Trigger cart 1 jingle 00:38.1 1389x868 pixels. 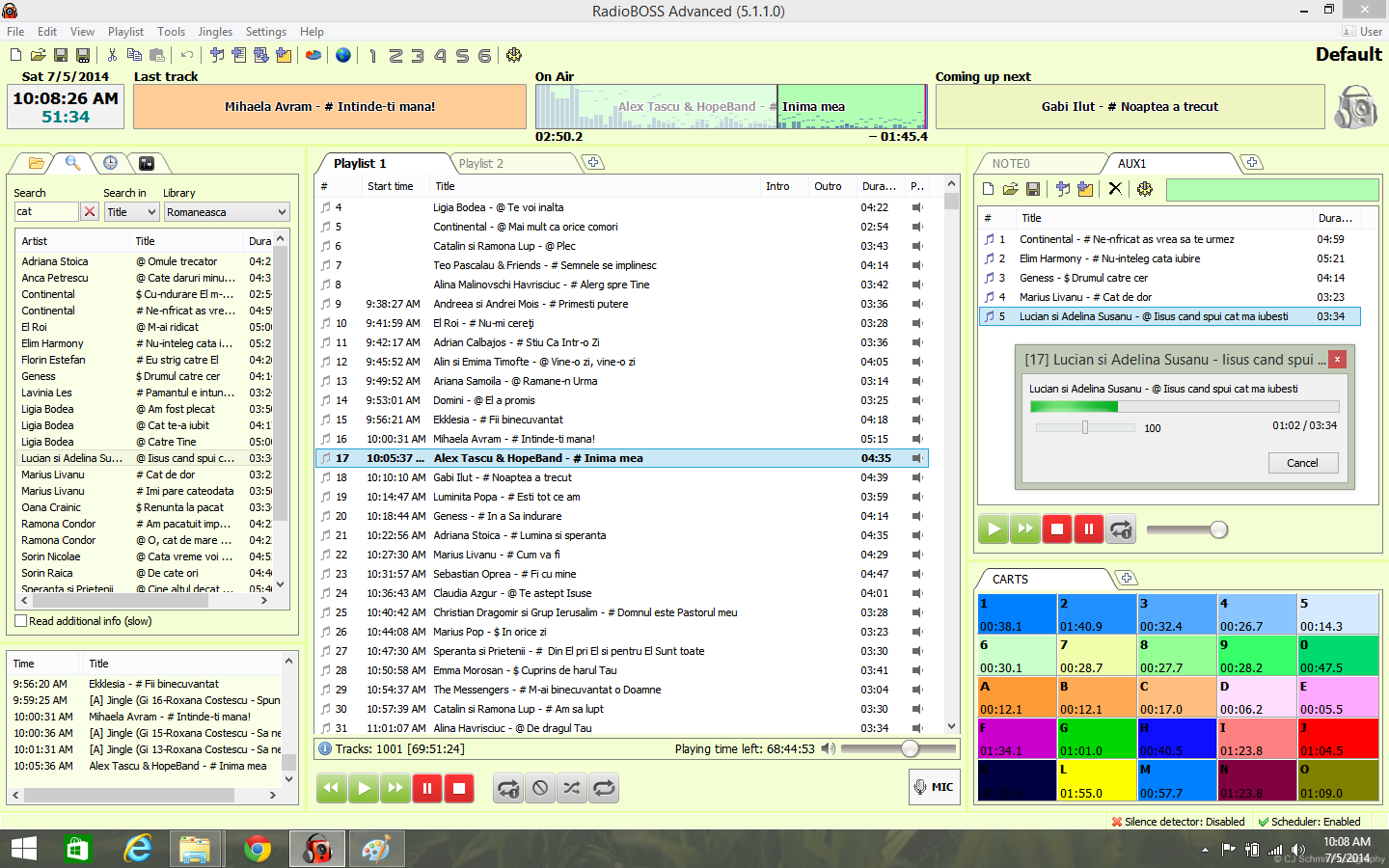click(1017, 613)
